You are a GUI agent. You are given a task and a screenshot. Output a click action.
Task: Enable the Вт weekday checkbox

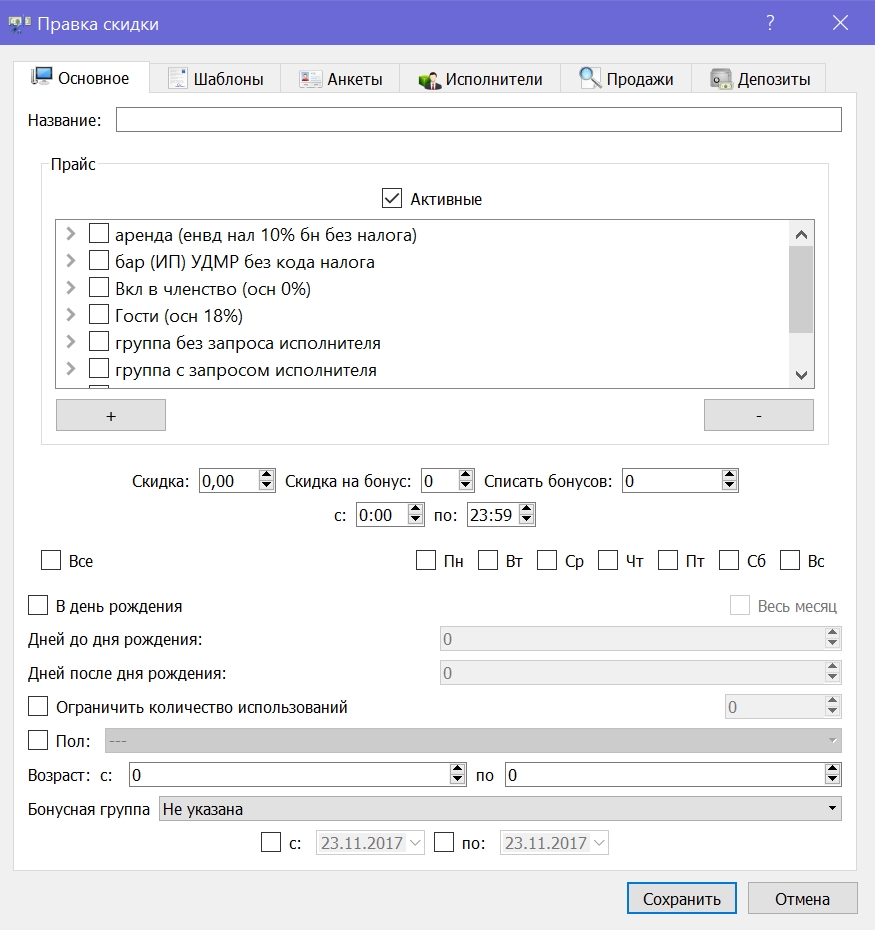click(x=488, y=560)
